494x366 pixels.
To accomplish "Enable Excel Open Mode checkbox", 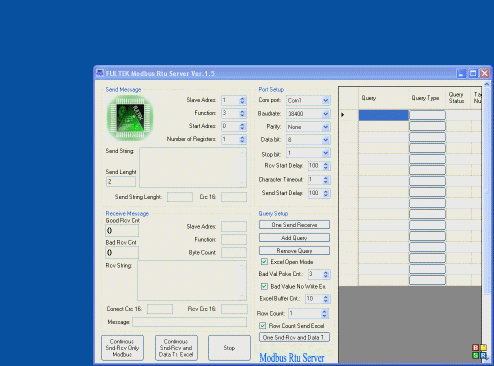I will [x=264, y=262].
